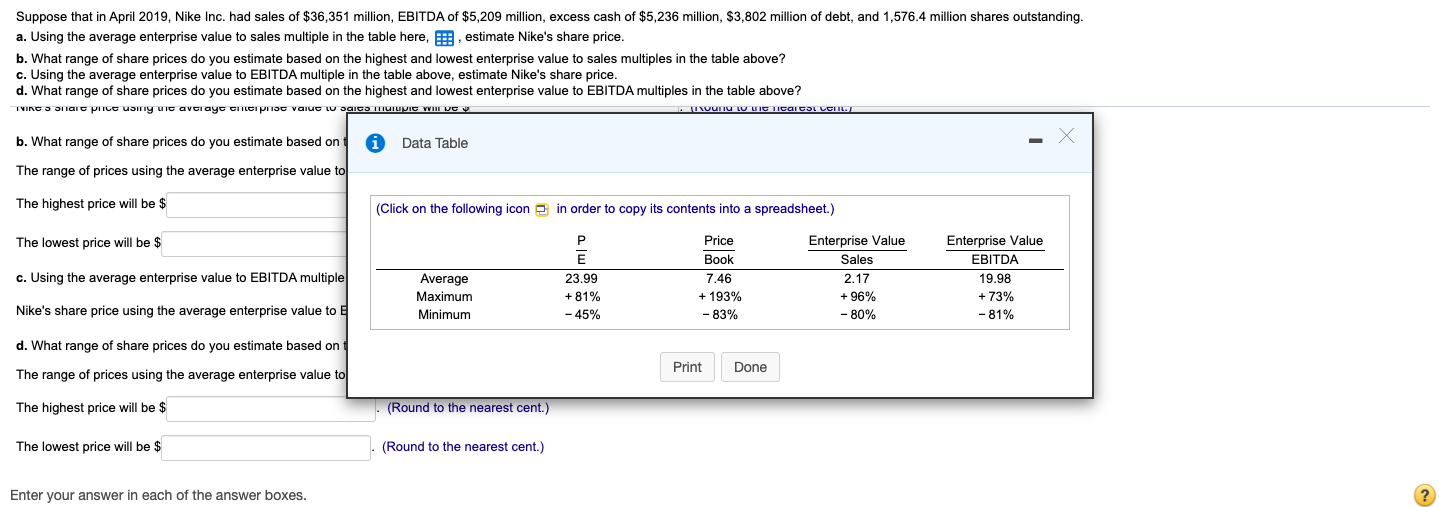Click the Data Table dialog title
Viewport: 1439px width, 507px height.
coord(435,143)
